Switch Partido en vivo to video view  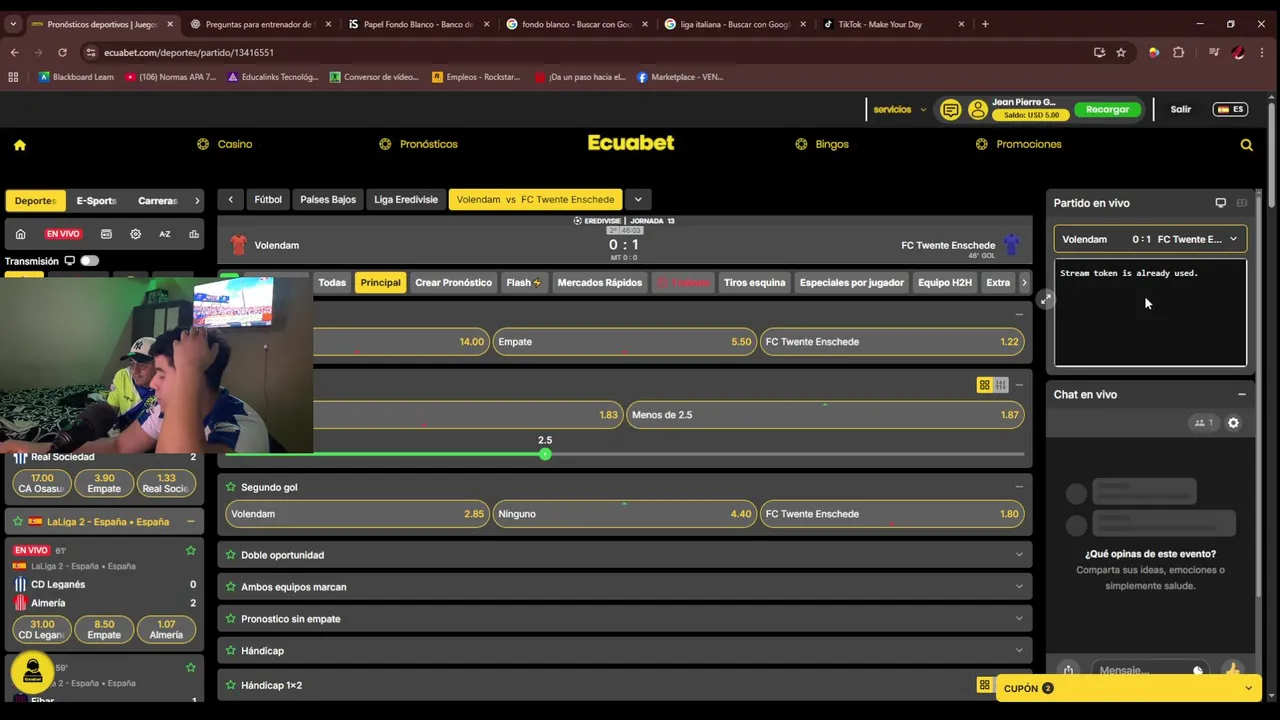click(x=1220, y=203)
